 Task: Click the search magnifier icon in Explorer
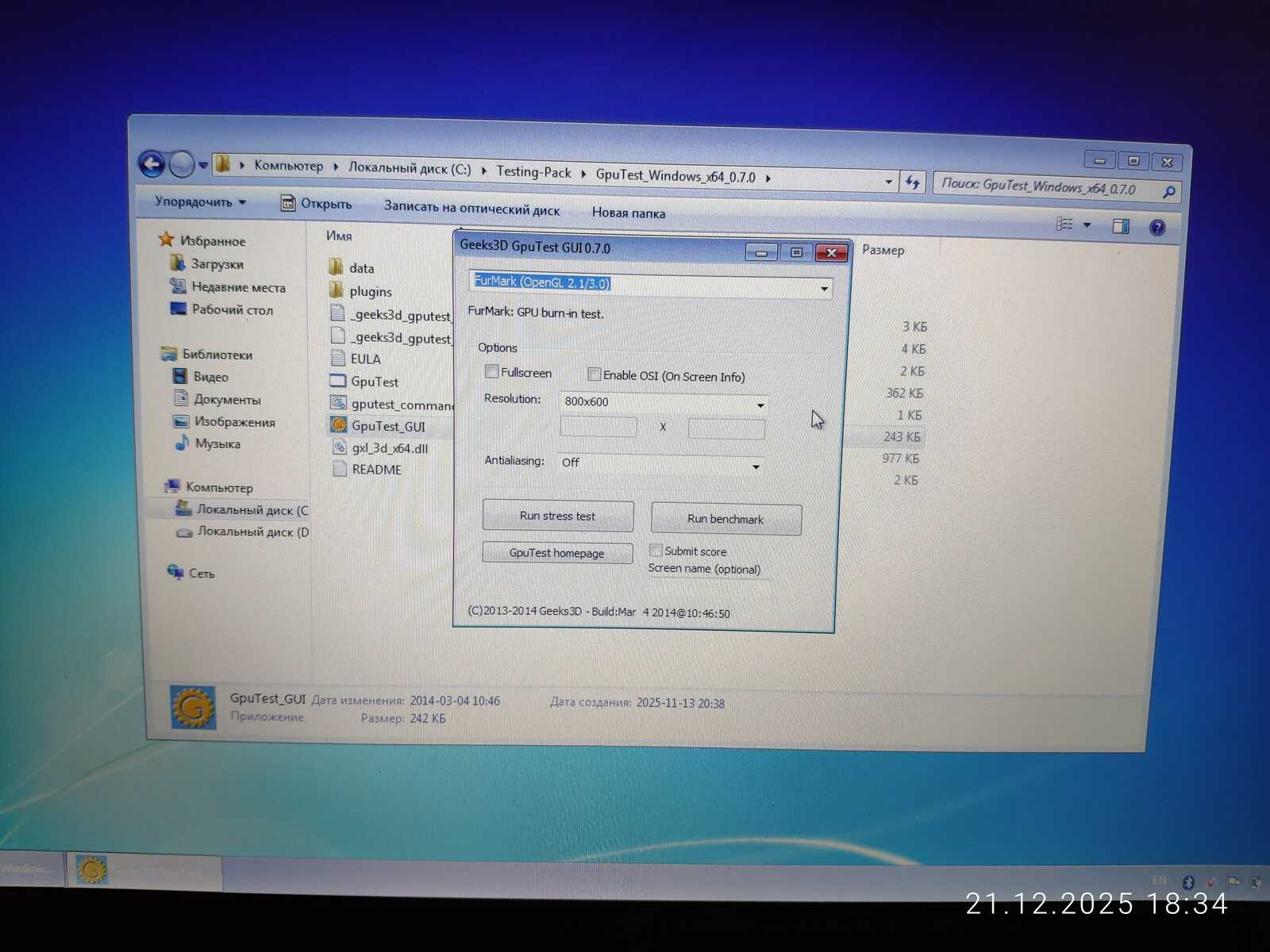point(1168,192)
